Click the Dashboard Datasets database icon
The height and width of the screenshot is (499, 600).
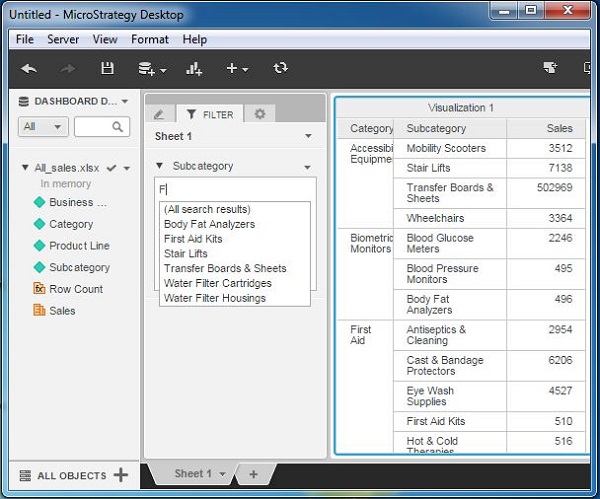point(24,101)
